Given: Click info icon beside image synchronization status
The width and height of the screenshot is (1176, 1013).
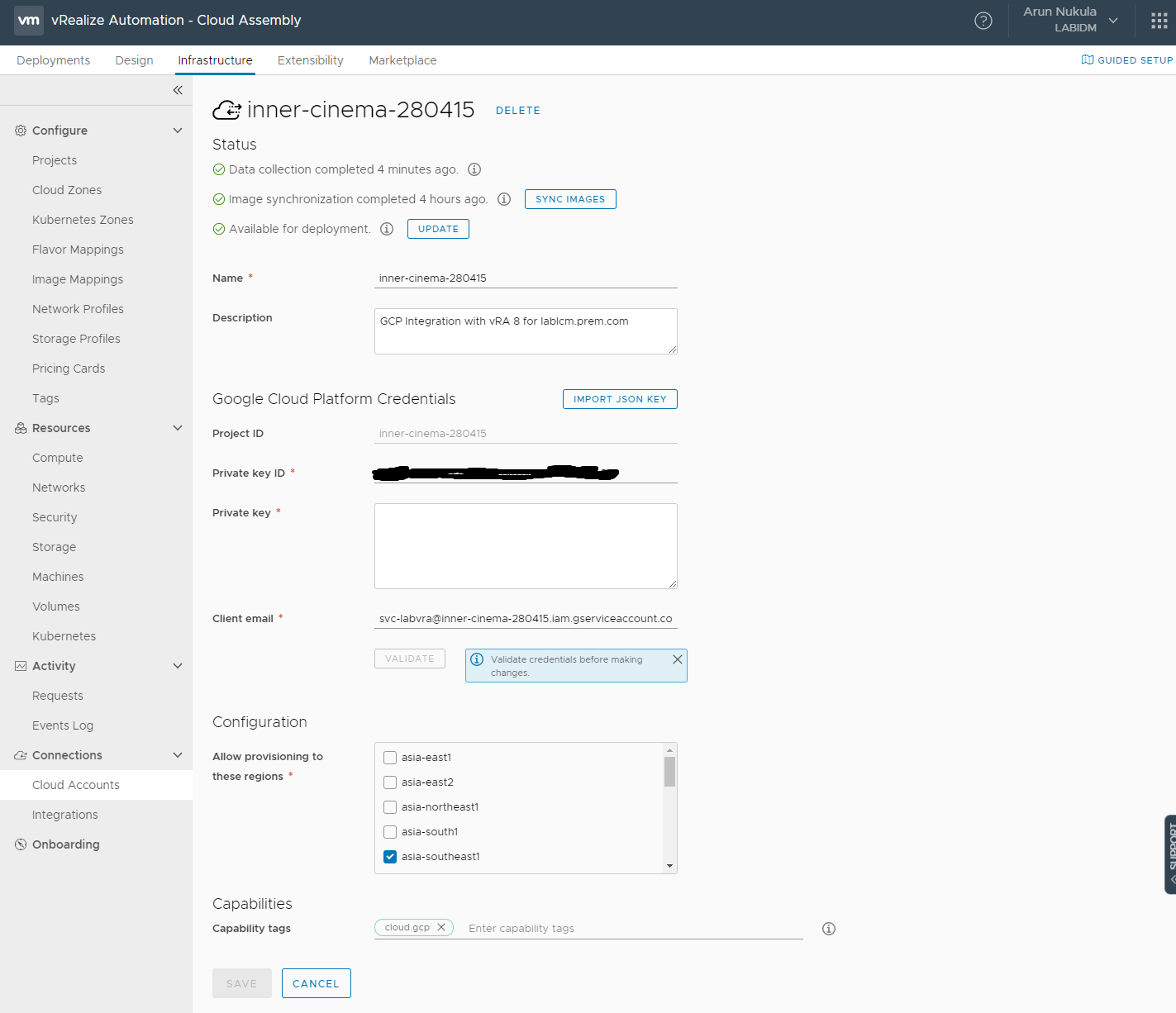Looking at the screenshot, I should [504, 199].
